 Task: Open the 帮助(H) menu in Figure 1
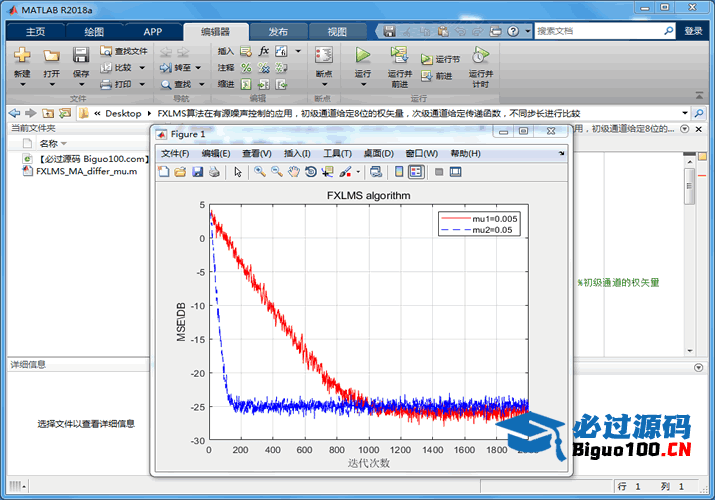(466, 154)
